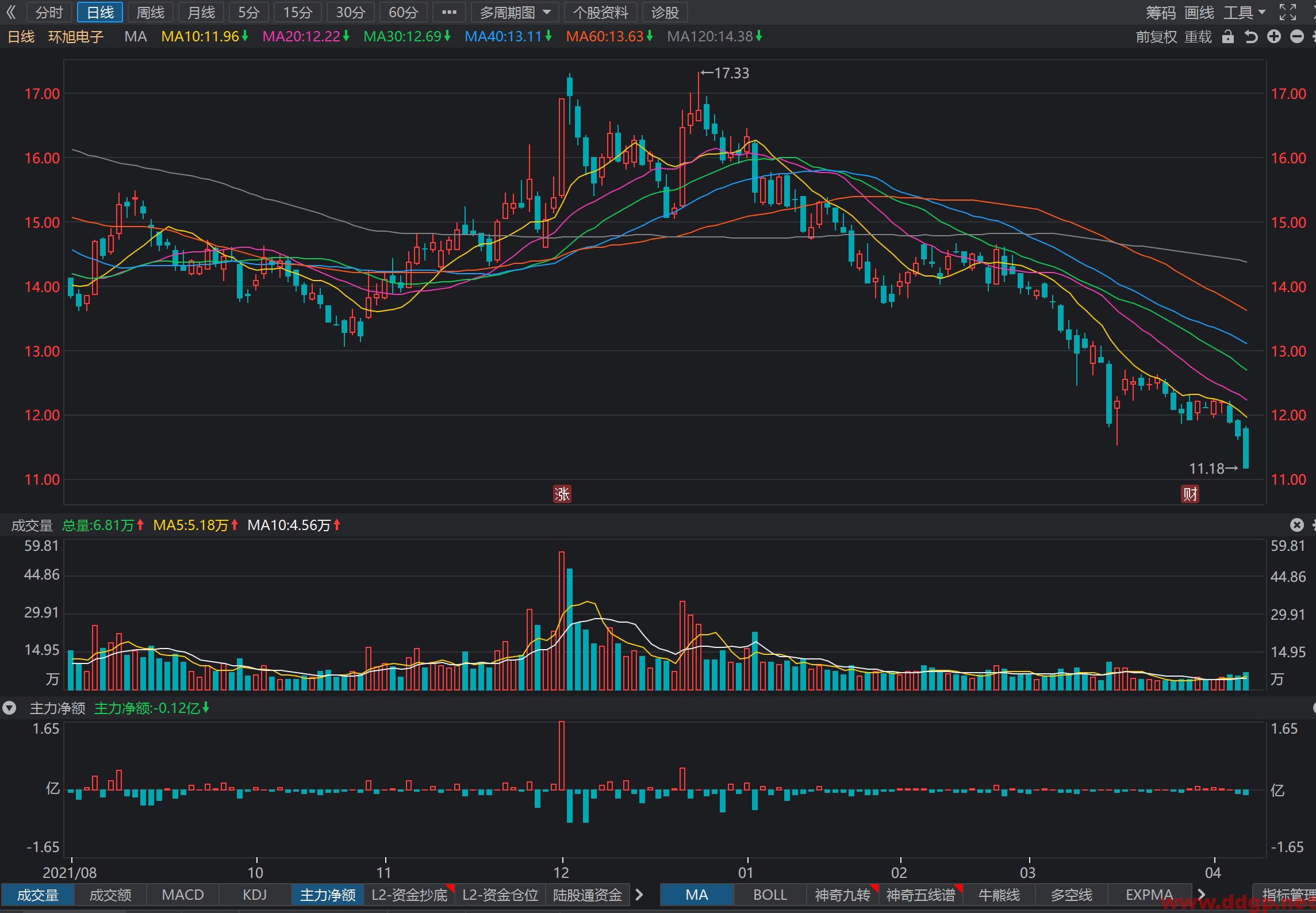
Task: Click 主力净额:-0.12亿 value
Action: [x=152, y=708]
